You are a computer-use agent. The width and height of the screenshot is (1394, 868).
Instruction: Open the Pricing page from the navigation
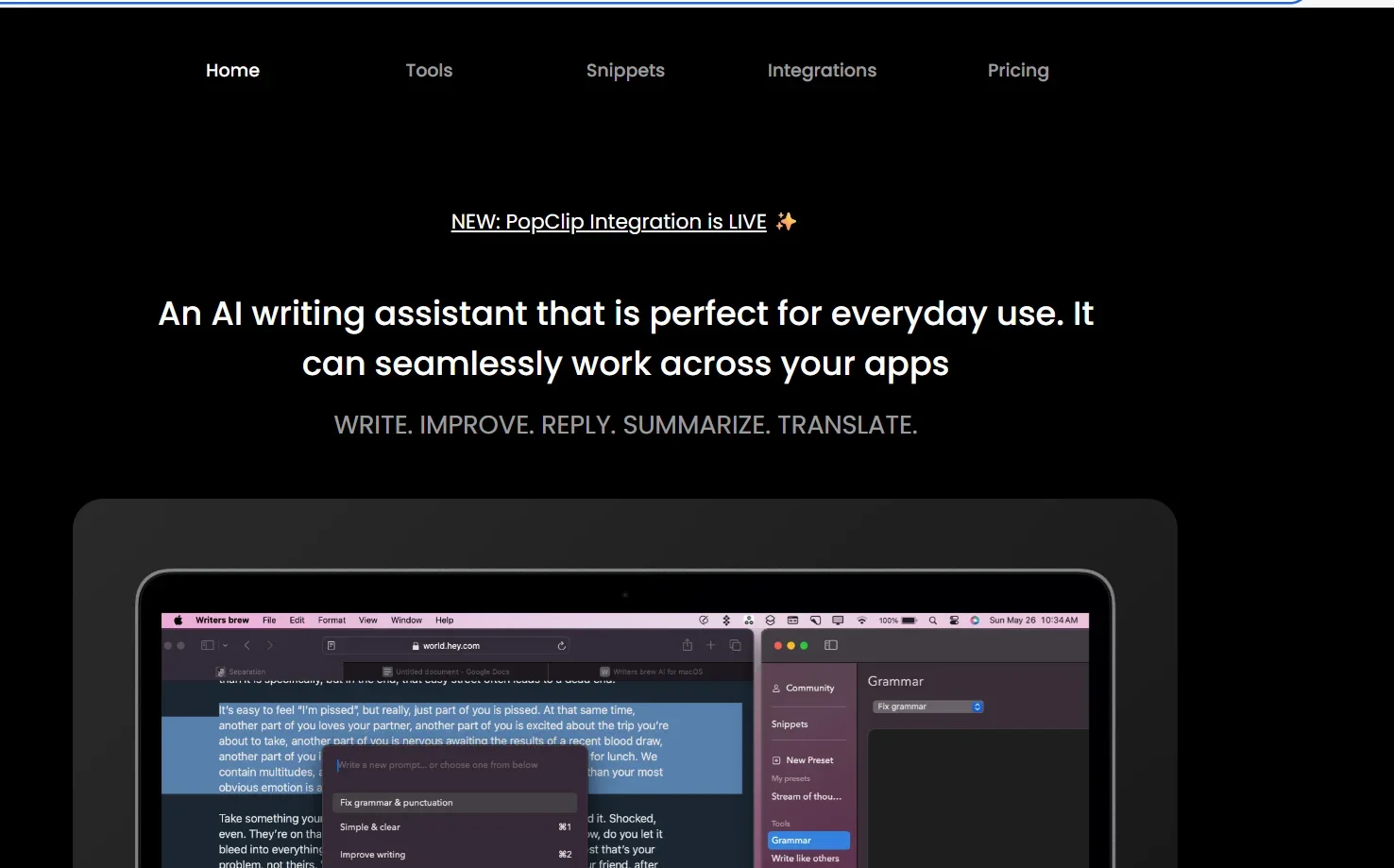tap(1017, 71)
